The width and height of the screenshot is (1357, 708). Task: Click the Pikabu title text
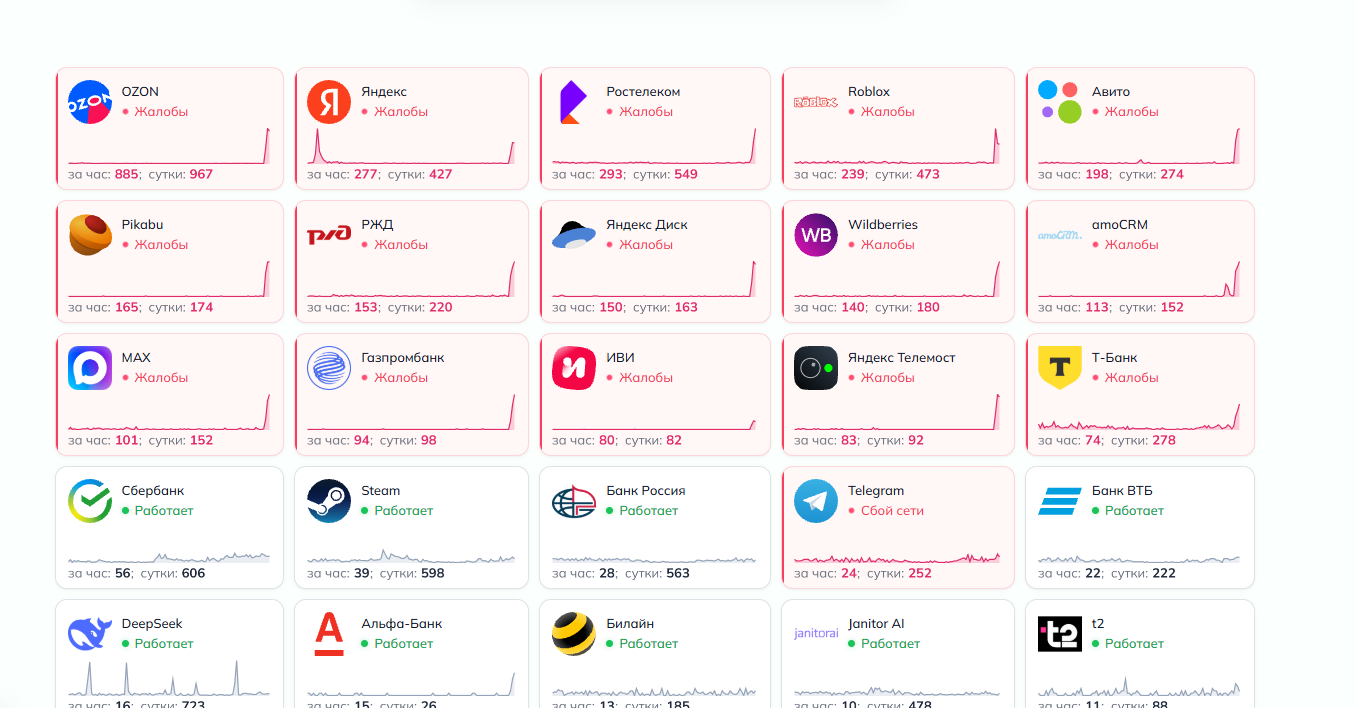click(x=143, y=224)
